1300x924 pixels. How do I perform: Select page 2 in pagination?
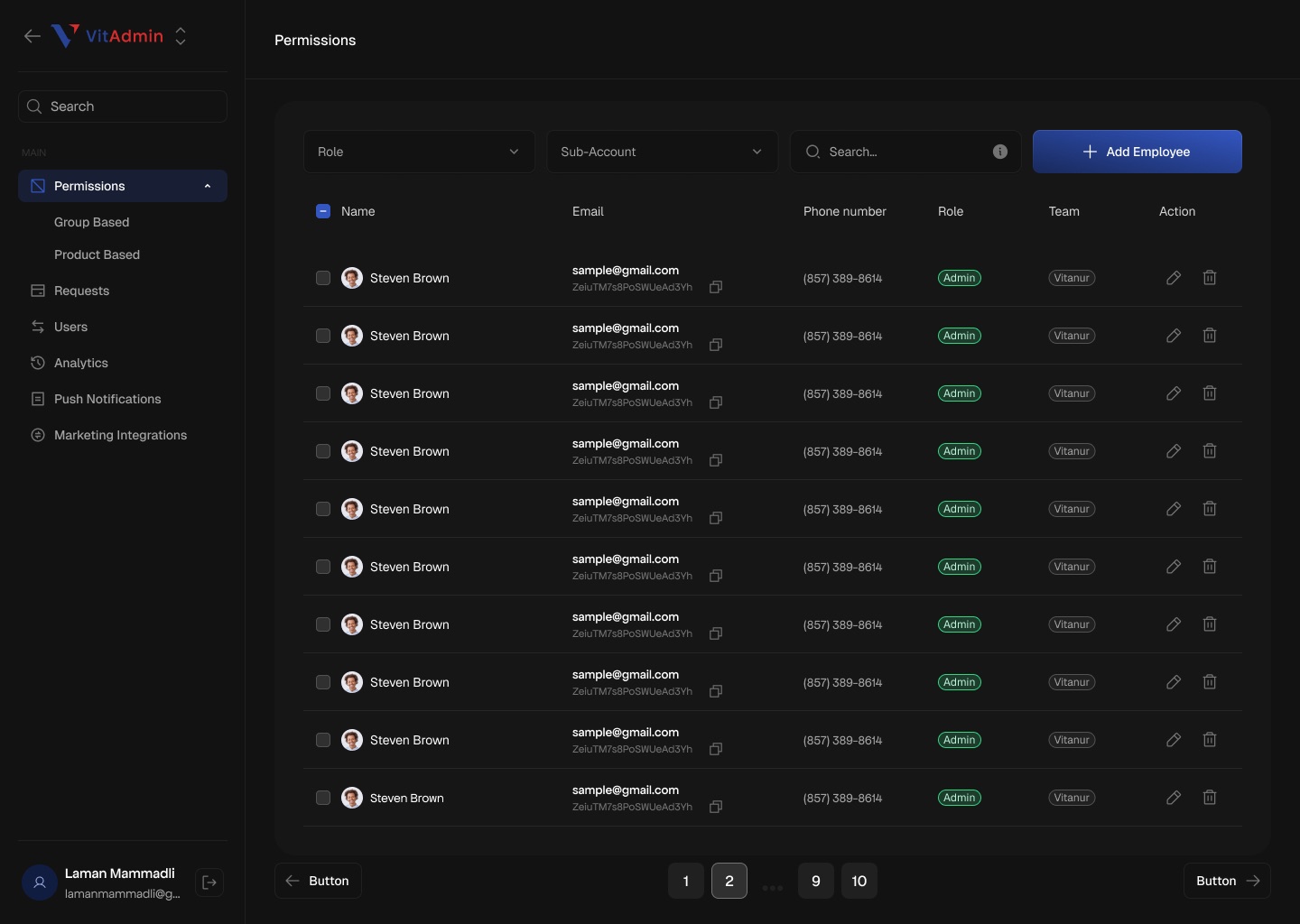pos(729,881)
